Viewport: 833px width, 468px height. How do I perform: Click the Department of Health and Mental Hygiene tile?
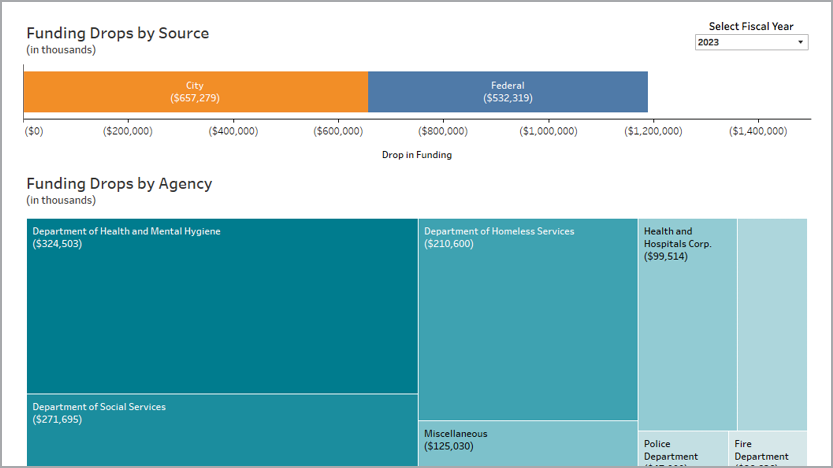[x=222, y=306]
